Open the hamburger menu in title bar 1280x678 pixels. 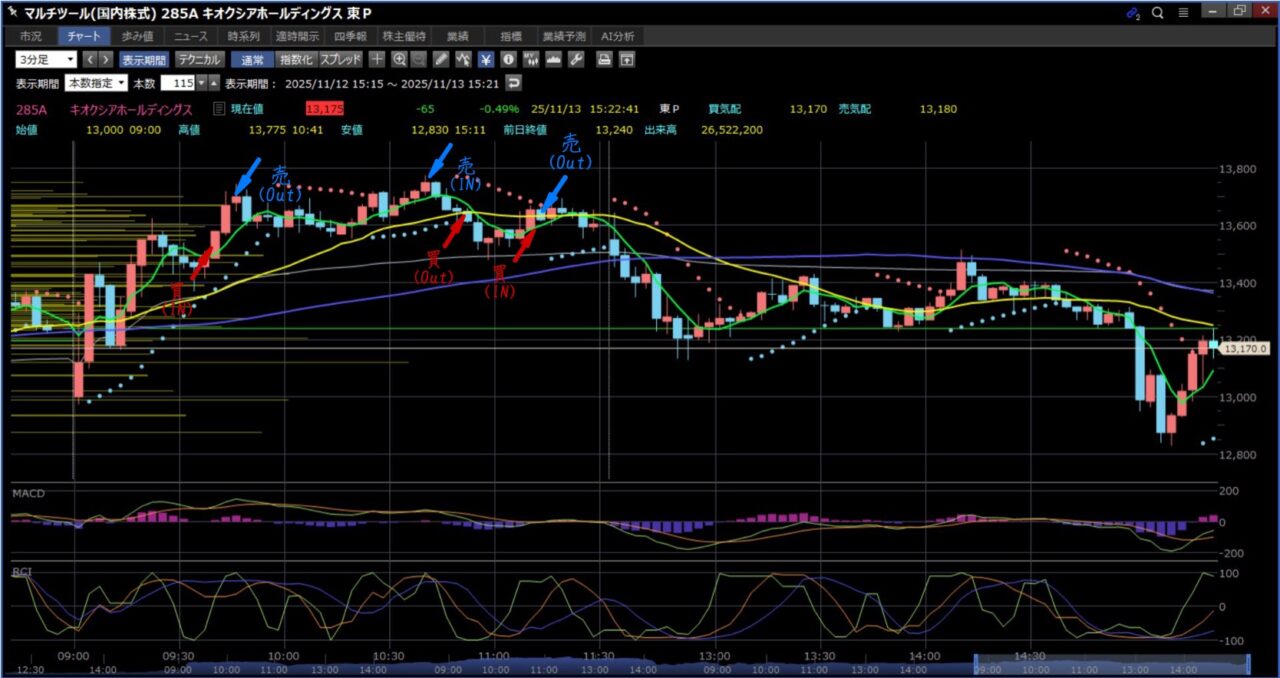tap(1184, 12)
